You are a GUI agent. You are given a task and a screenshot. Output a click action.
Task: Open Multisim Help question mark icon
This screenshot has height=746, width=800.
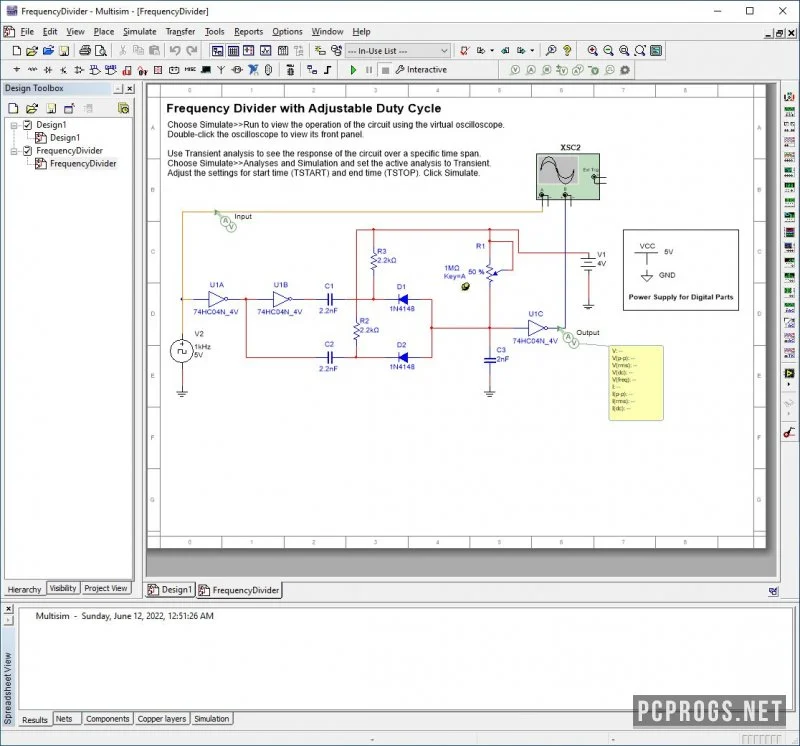(x=567, y=51)
